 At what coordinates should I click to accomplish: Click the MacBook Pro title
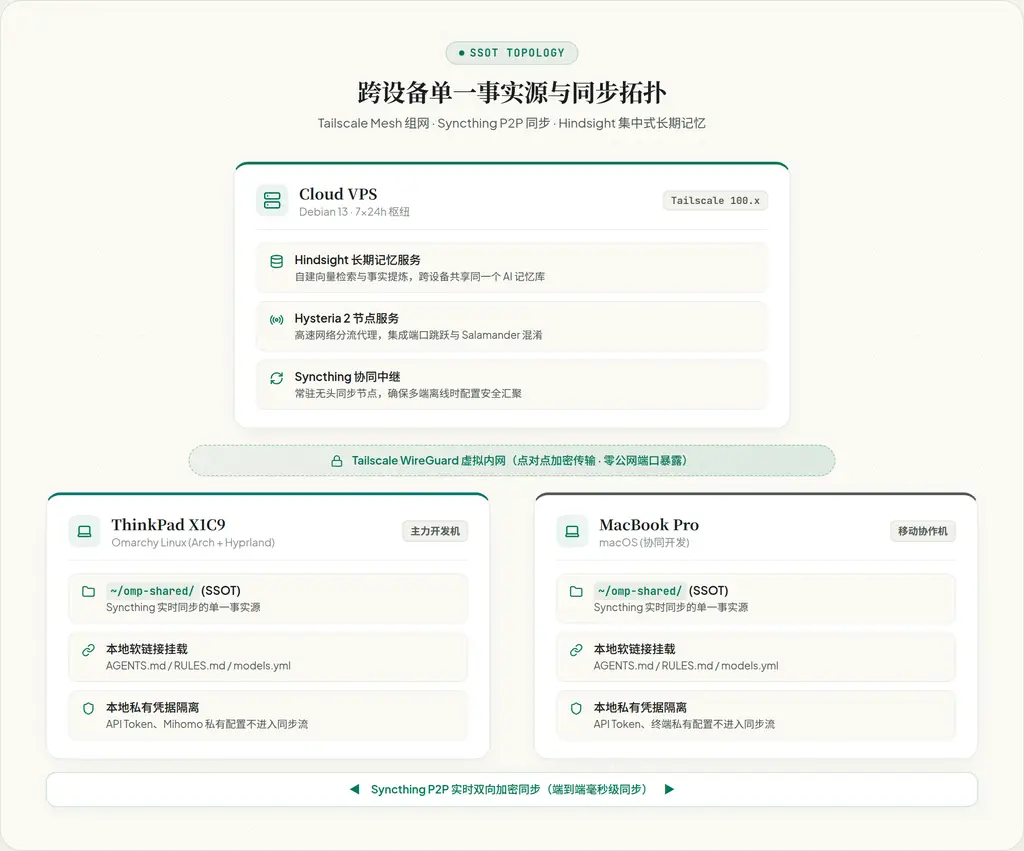click(649, 524)
